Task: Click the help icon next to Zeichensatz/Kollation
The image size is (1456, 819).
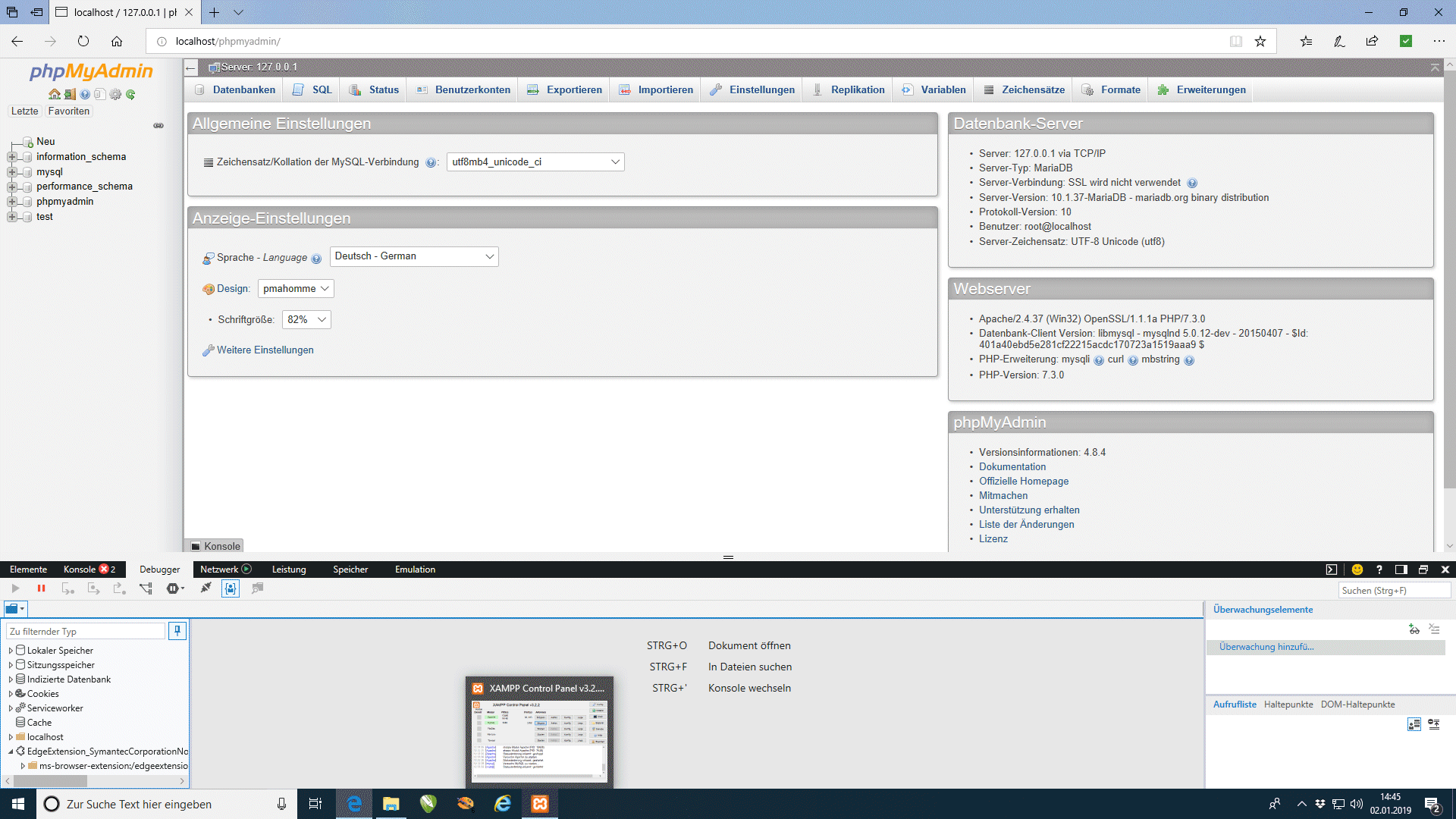Action: (x=431, y=162)
